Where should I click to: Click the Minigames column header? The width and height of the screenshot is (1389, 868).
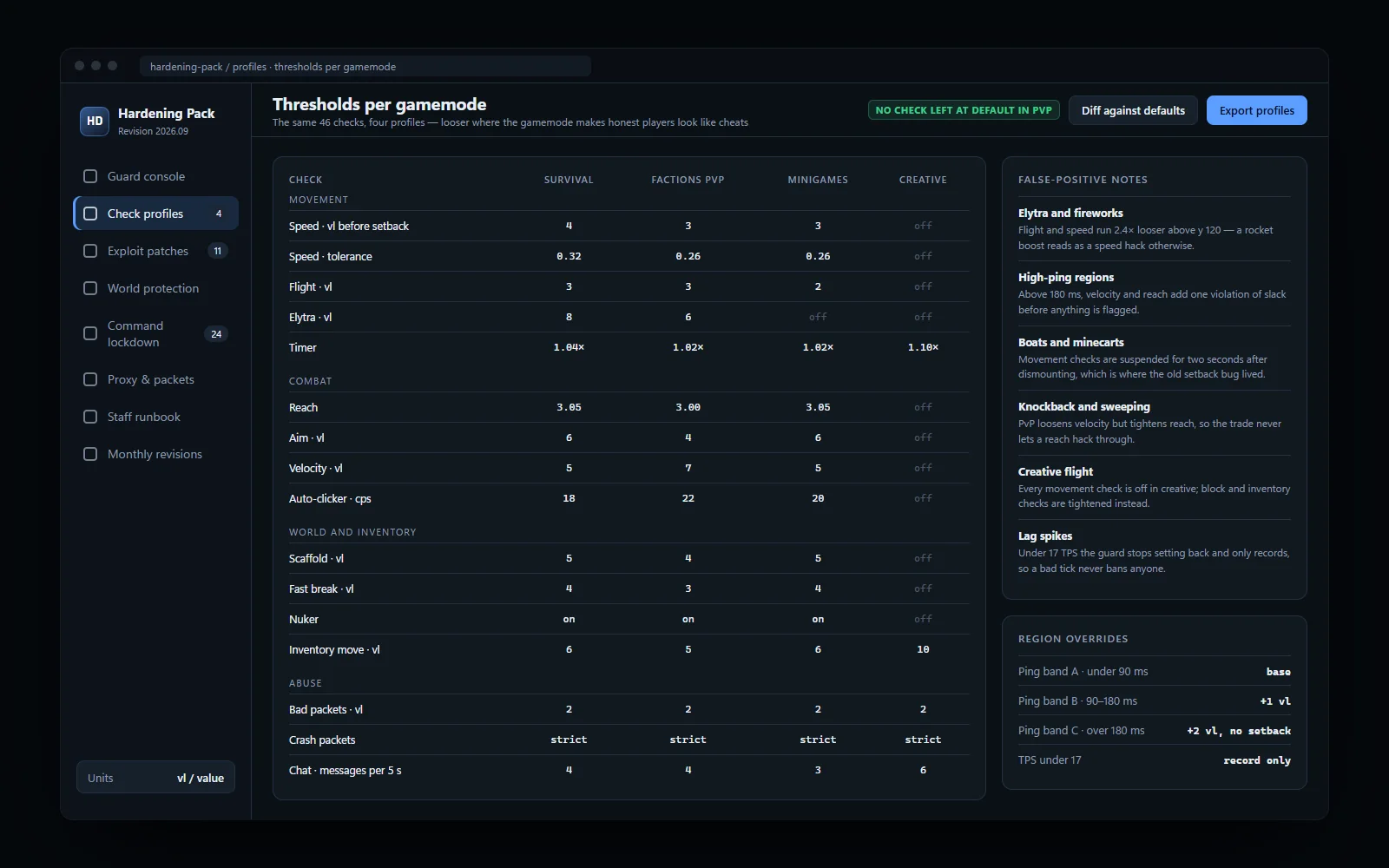tap(818, 180)
